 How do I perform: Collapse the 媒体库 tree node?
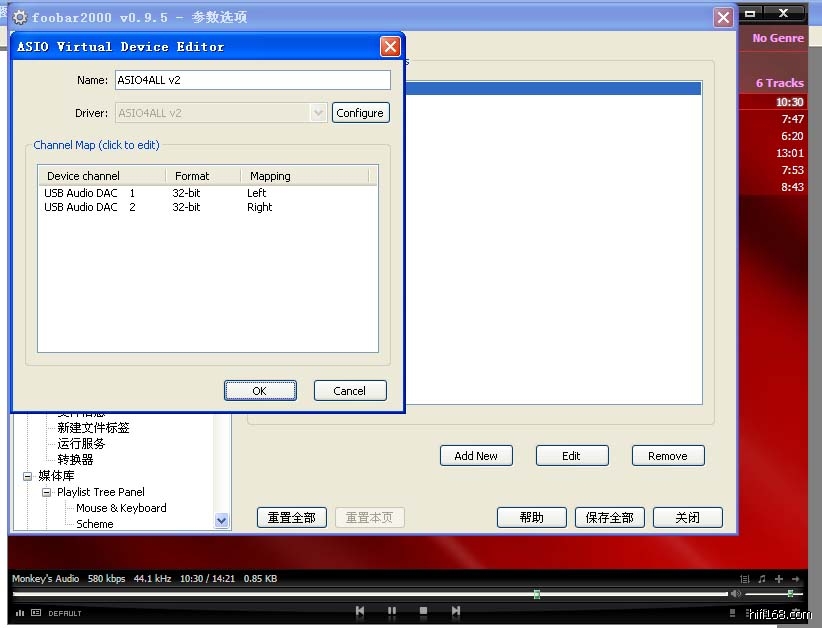click(29, 476)
